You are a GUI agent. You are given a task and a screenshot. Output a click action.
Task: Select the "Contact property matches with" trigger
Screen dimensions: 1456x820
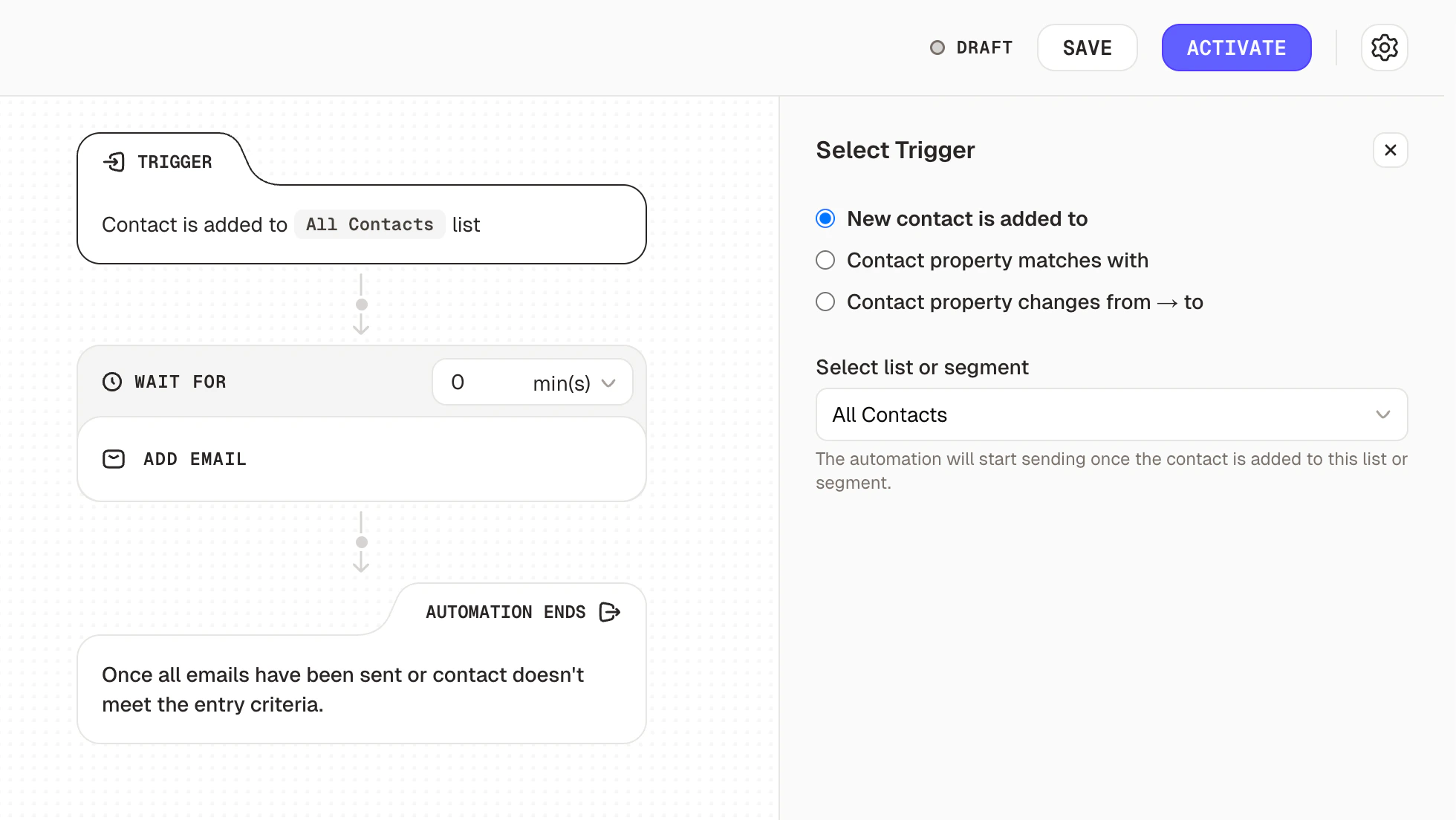tap(825, 260)
